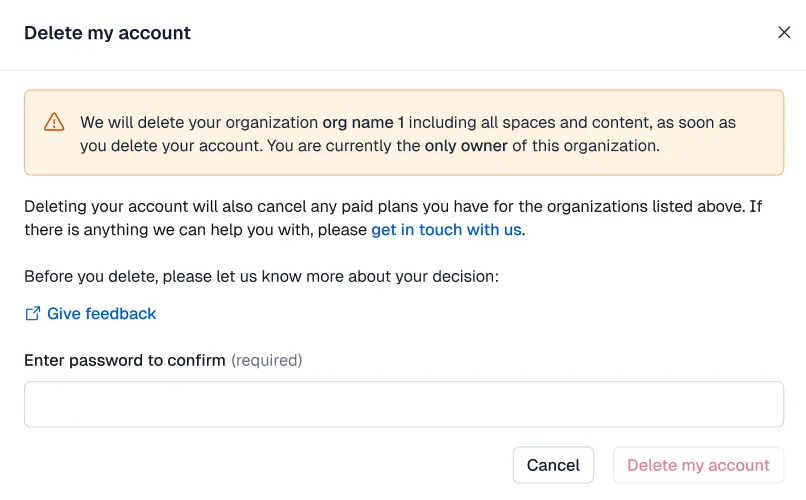Click the 'Enter password to confirm' label
This screenshot has width=806, height=500.
click(125, 360)
